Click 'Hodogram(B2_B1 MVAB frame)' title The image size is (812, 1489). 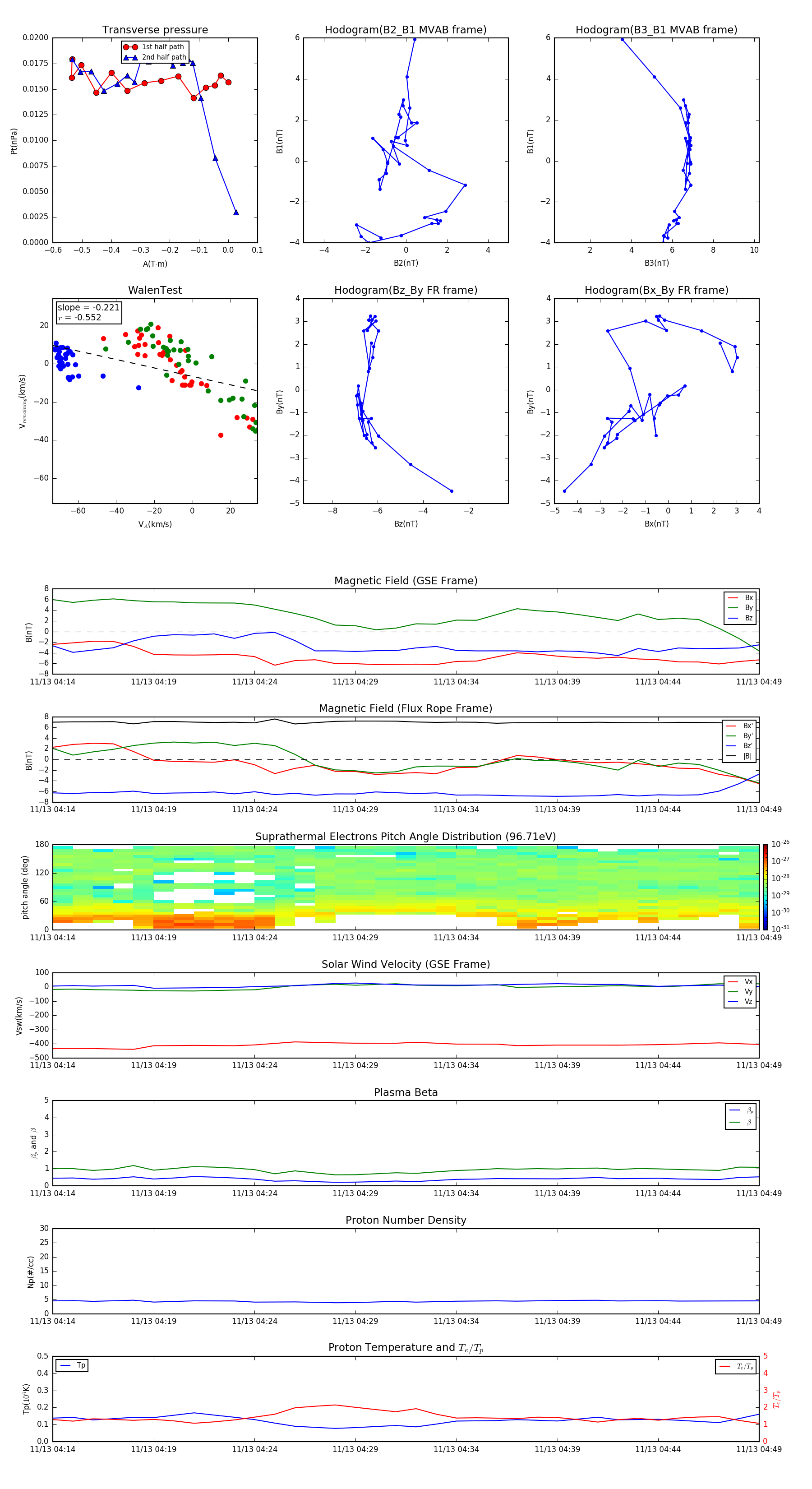click(x=406, y=30)
